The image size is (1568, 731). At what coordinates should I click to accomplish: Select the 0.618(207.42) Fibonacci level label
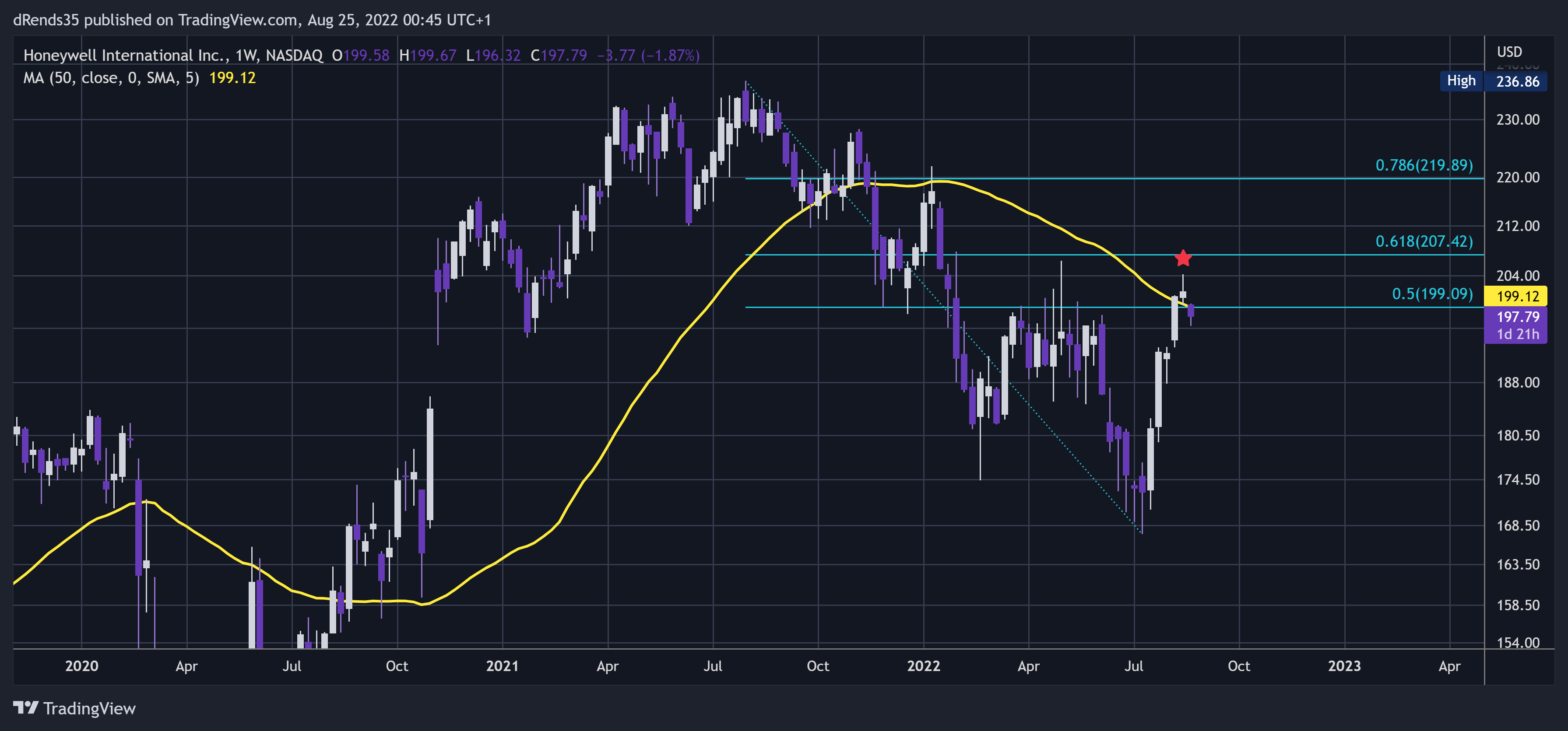tap(1424, 241)
